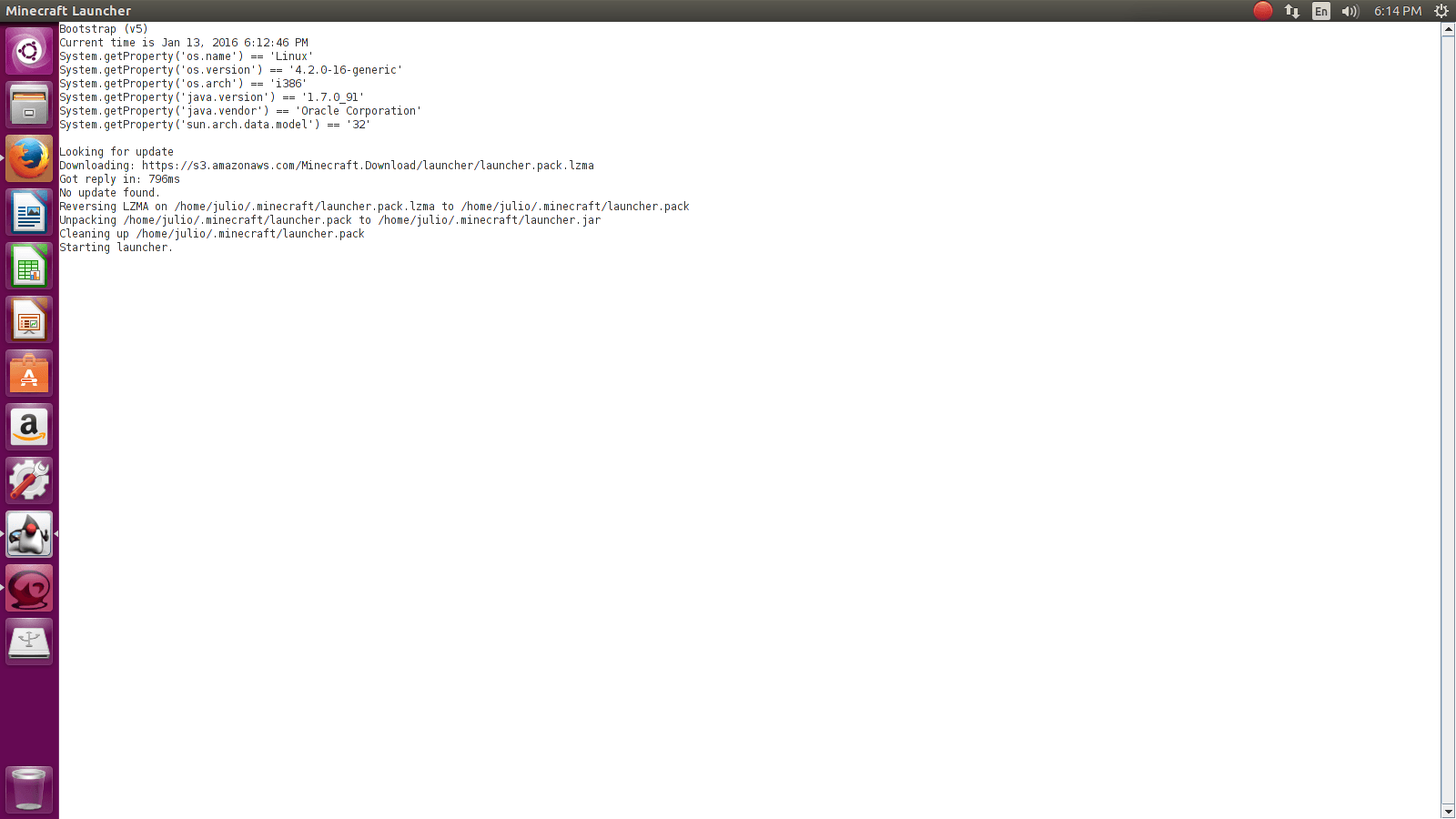Click the 'Unpacking' launcher.pack log line

(x=330, y=220)
